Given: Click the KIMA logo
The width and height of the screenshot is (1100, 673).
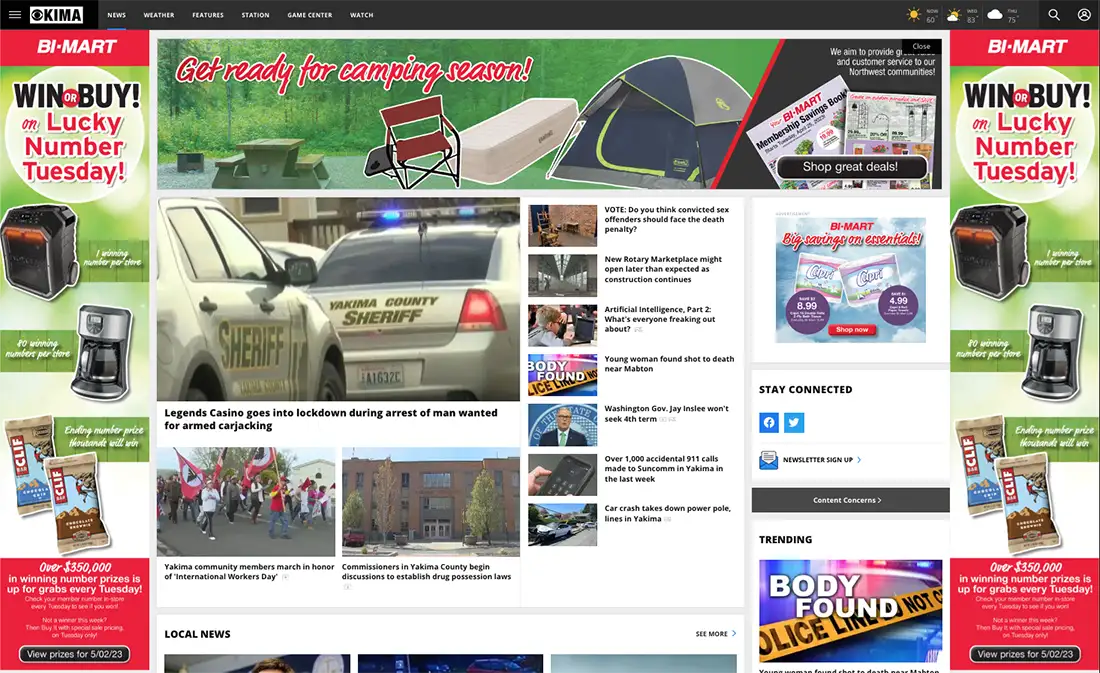Looking at the screenshot, I should pos(57,15).
